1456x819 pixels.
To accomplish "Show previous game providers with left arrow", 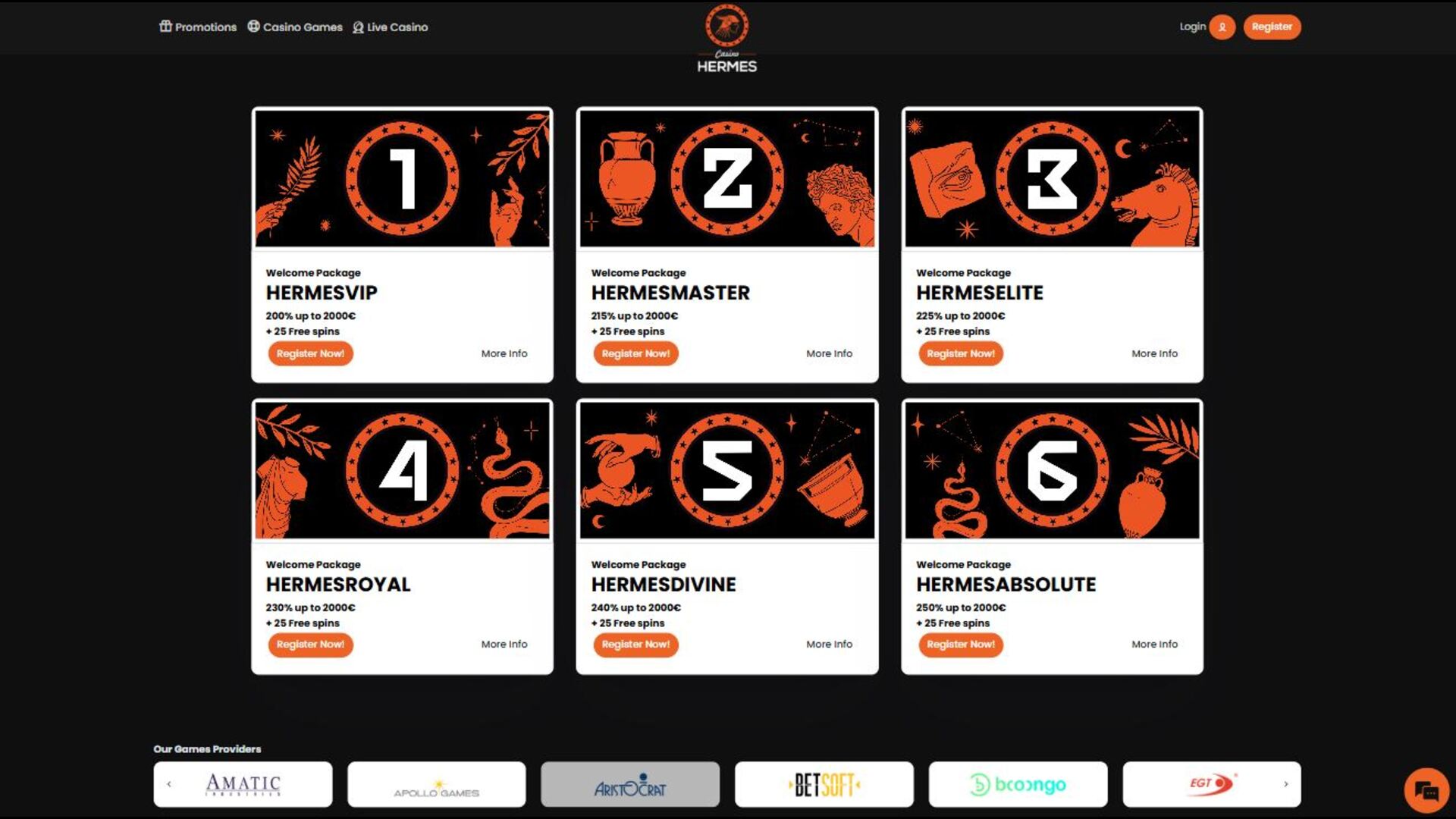I will [x=169, y=784].
